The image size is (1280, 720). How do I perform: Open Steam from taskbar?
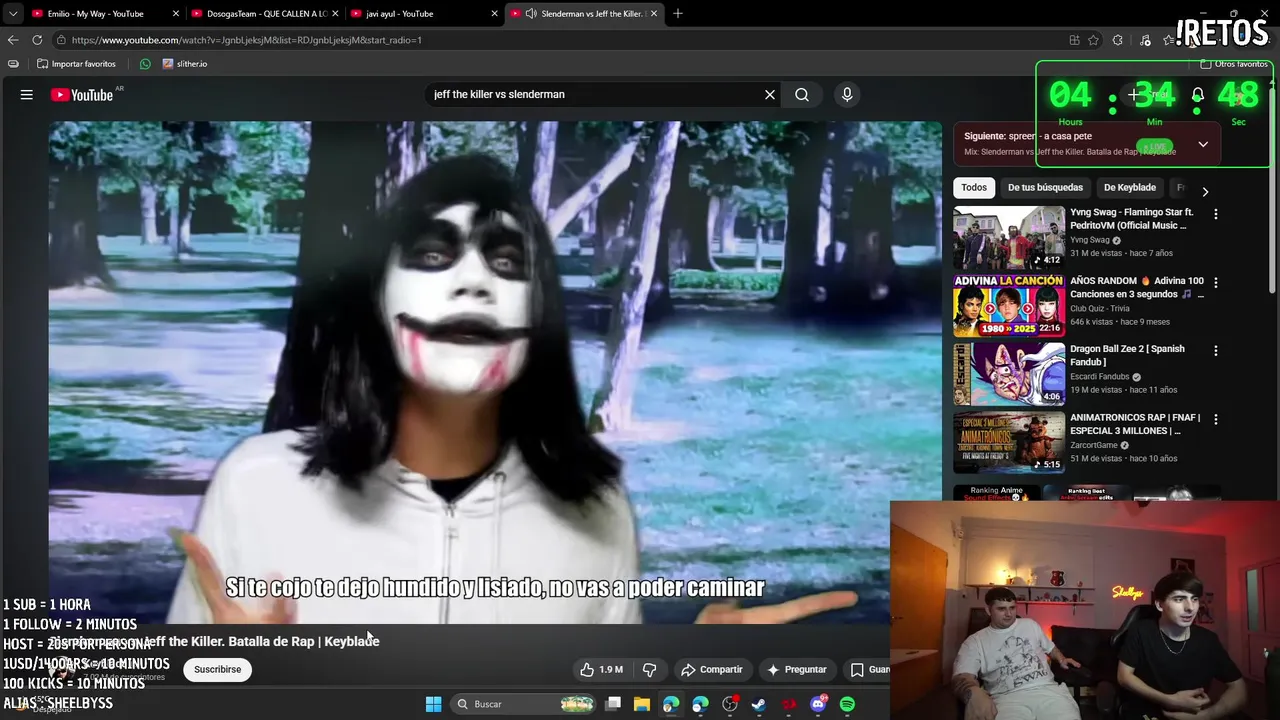point(759,704)
